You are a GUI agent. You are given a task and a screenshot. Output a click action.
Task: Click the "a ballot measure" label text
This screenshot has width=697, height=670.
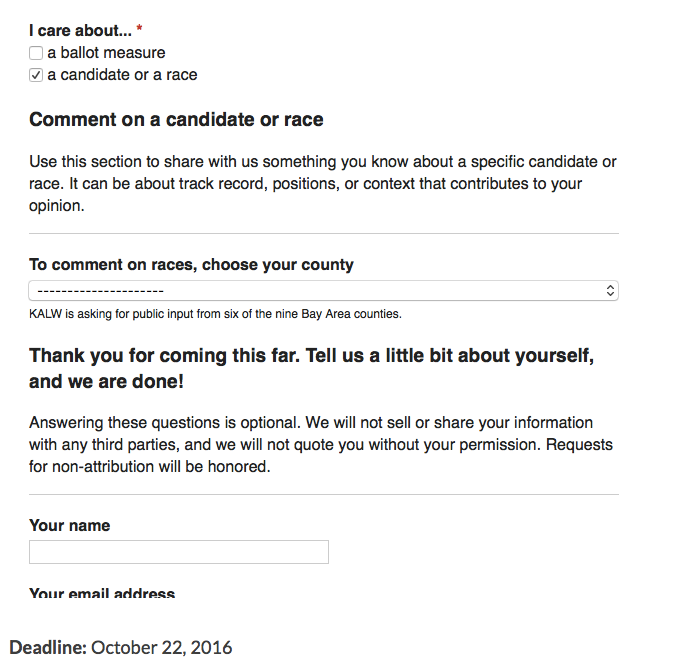click(x=106, y=53)
